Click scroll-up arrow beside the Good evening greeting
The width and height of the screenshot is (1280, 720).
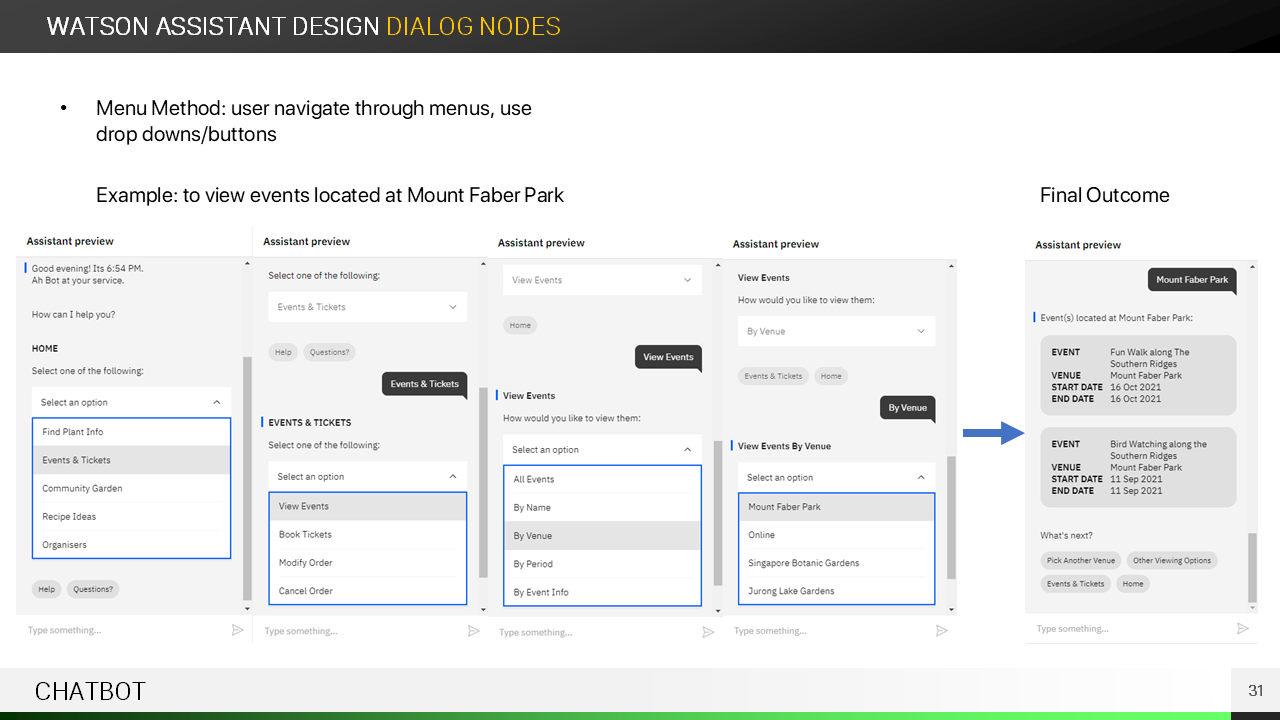(x=247, y=263)
